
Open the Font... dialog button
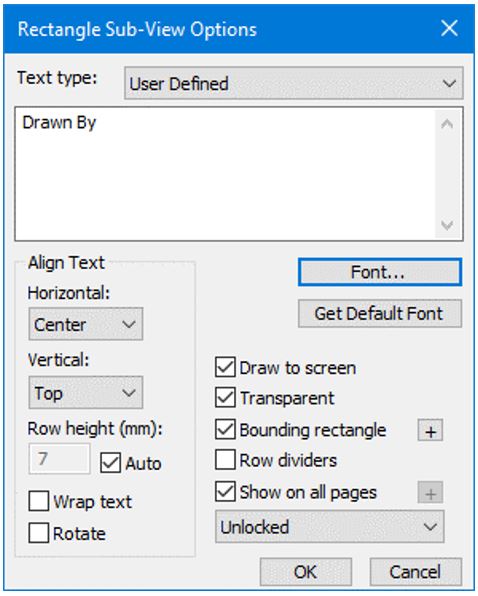click(380, 272)
